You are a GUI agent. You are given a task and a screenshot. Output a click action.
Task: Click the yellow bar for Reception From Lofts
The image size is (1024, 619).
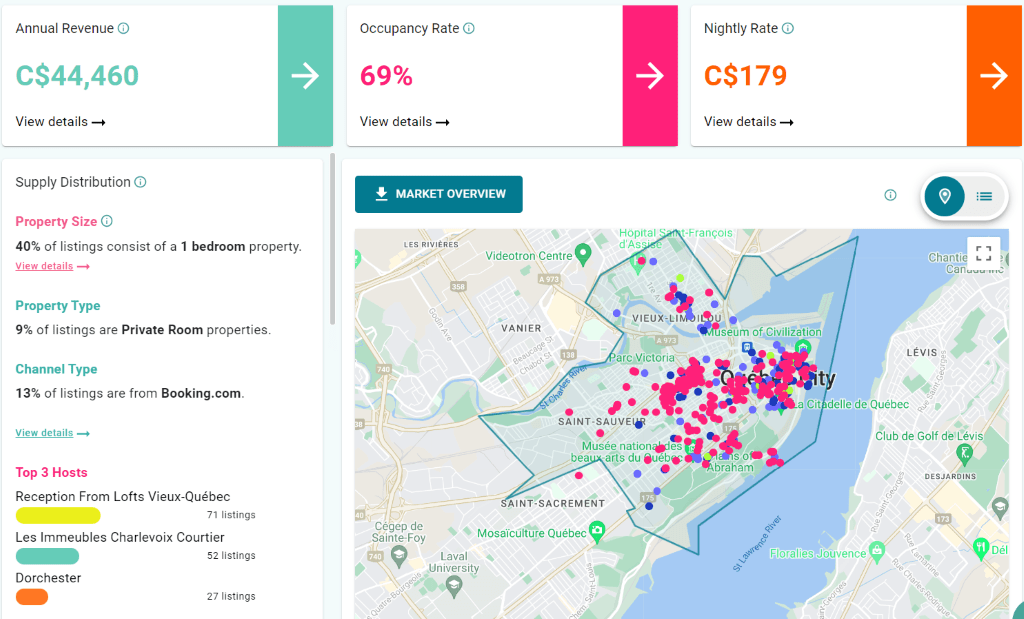[57, 515]
